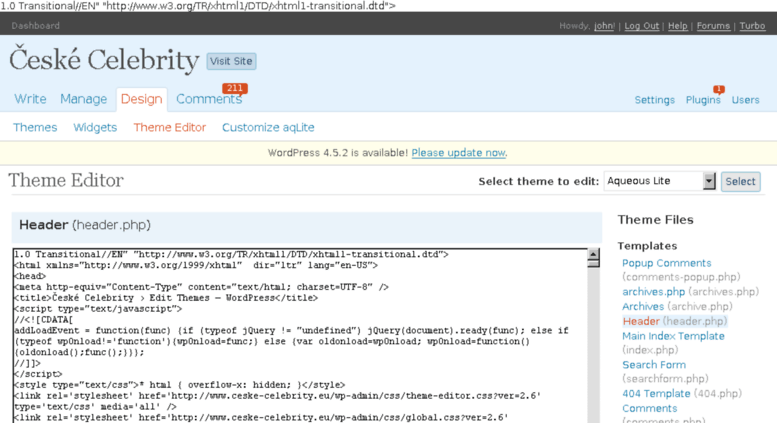This screenshot has width=777, height=423.
Task: Click the '(comments-popup.php)' file name text
Action: click(x=681, y=277)
